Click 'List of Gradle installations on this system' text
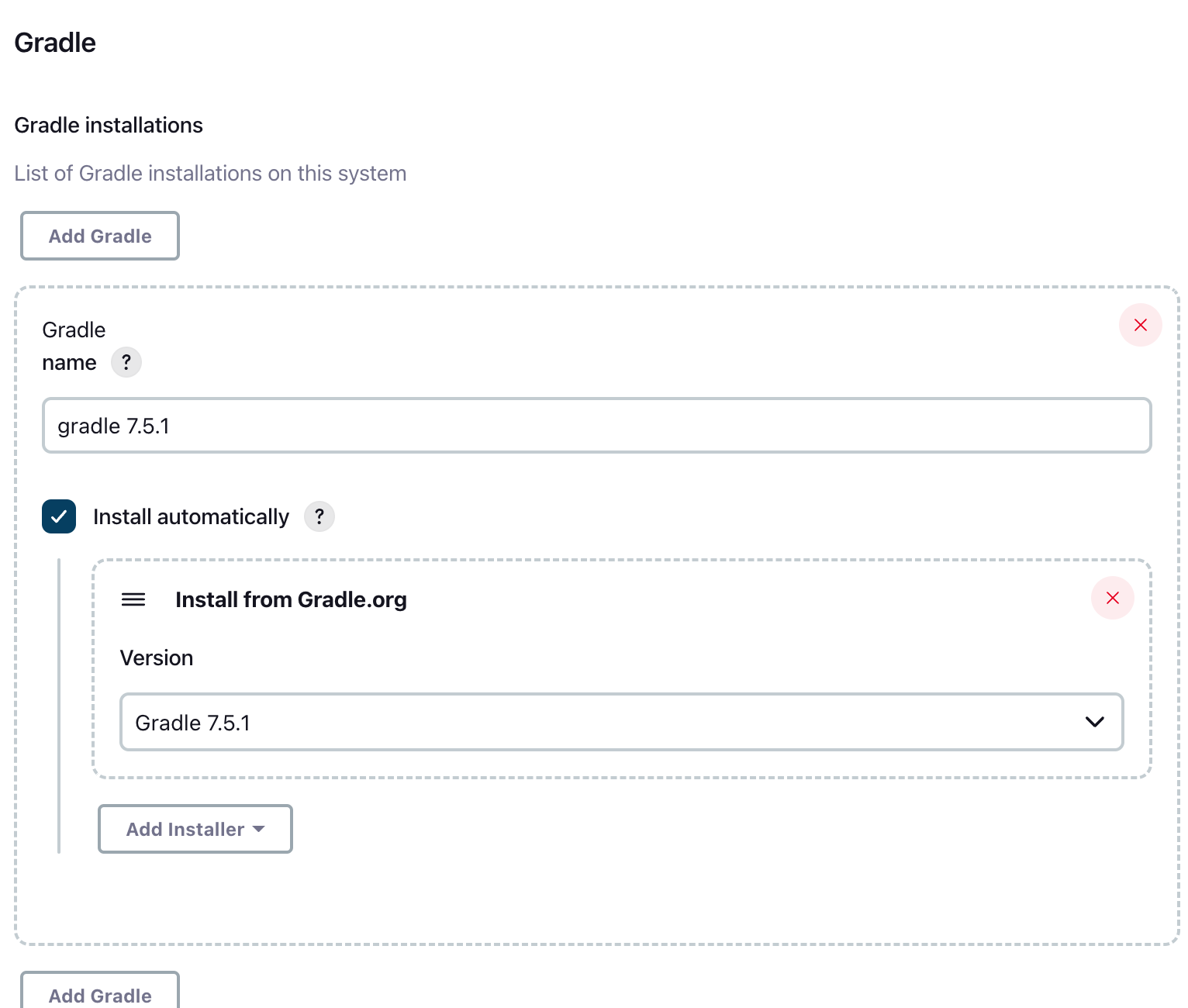This screenshot has width=1188, height=1008. [210, 173]
